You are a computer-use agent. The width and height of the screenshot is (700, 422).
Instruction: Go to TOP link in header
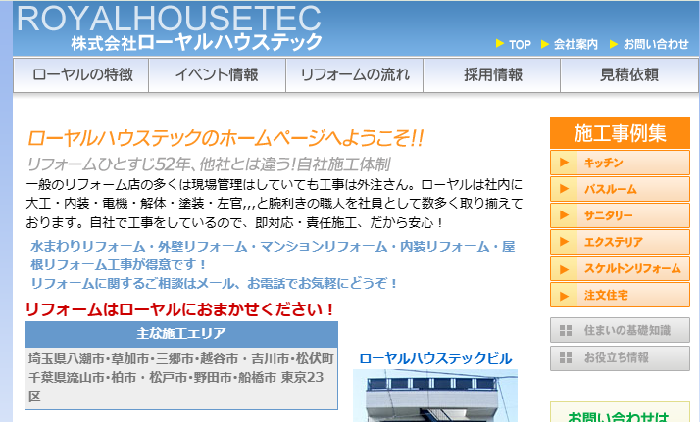tap(520, 45)
